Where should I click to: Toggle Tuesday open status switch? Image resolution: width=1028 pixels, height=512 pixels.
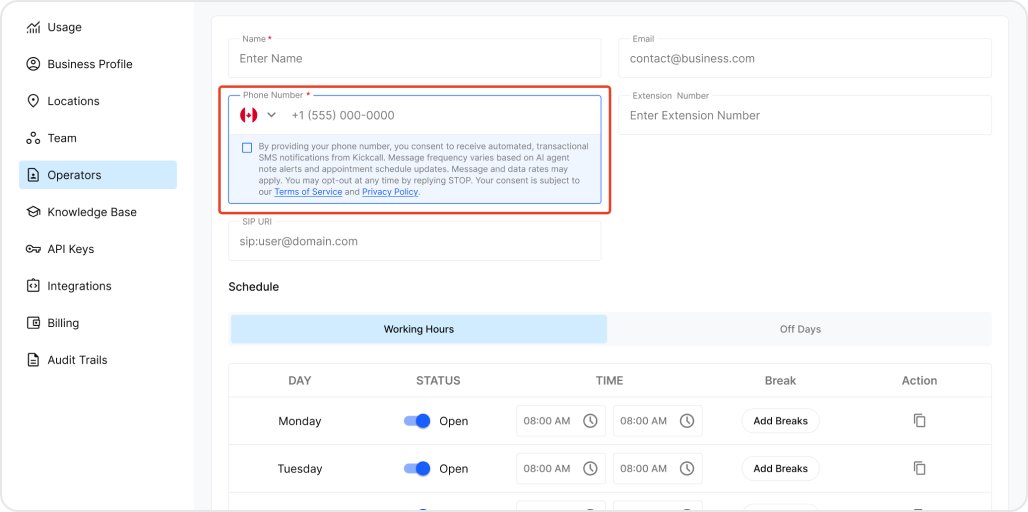(x=417, y=469)
